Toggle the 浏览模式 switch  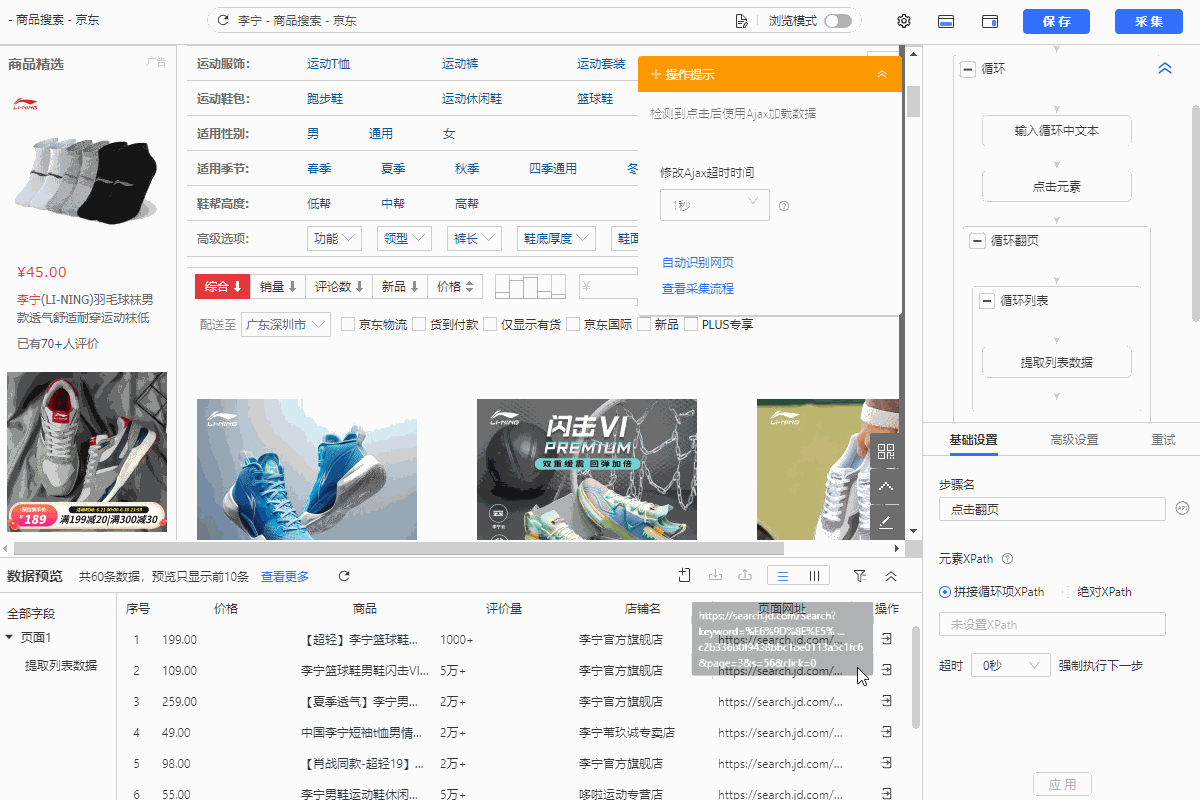pyautogui.click(x=838, y=21)
